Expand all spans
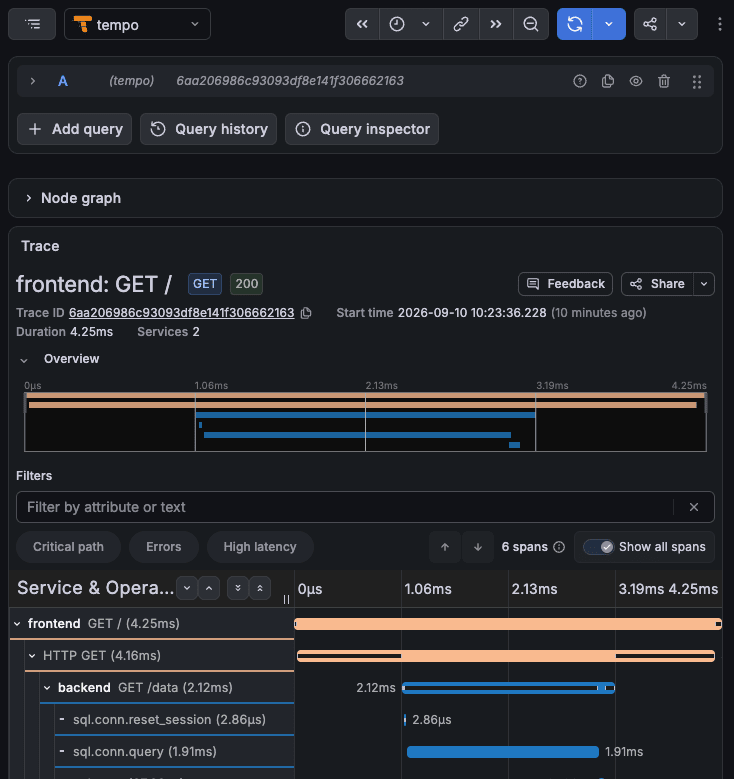 coord(238,588)
